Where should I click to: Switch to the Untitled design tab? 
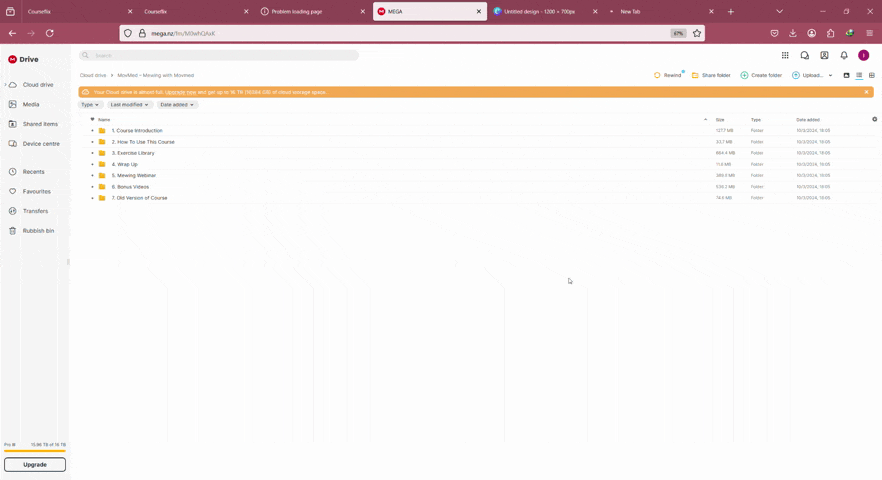[x=543, y=11]
